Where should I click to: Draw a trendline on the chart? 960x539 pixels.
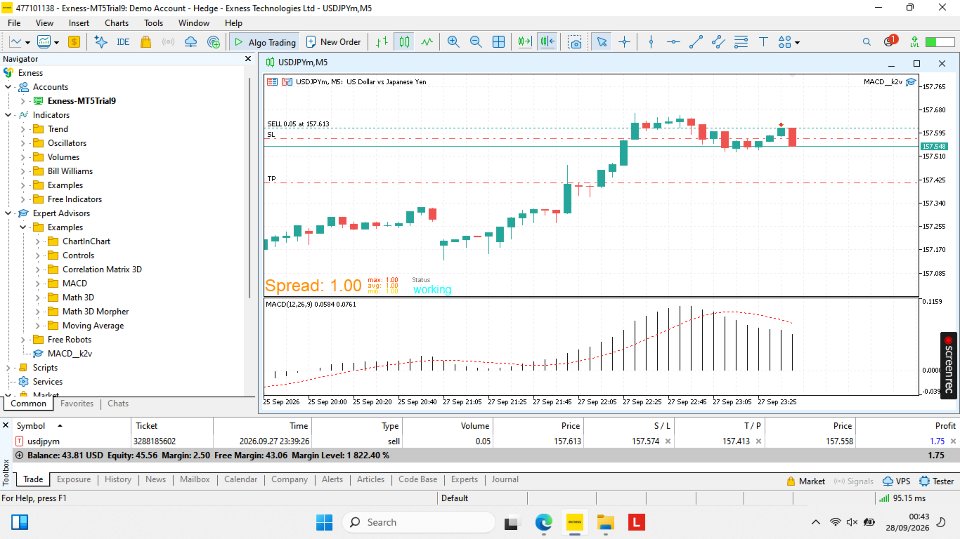click(x=696, y=42)
